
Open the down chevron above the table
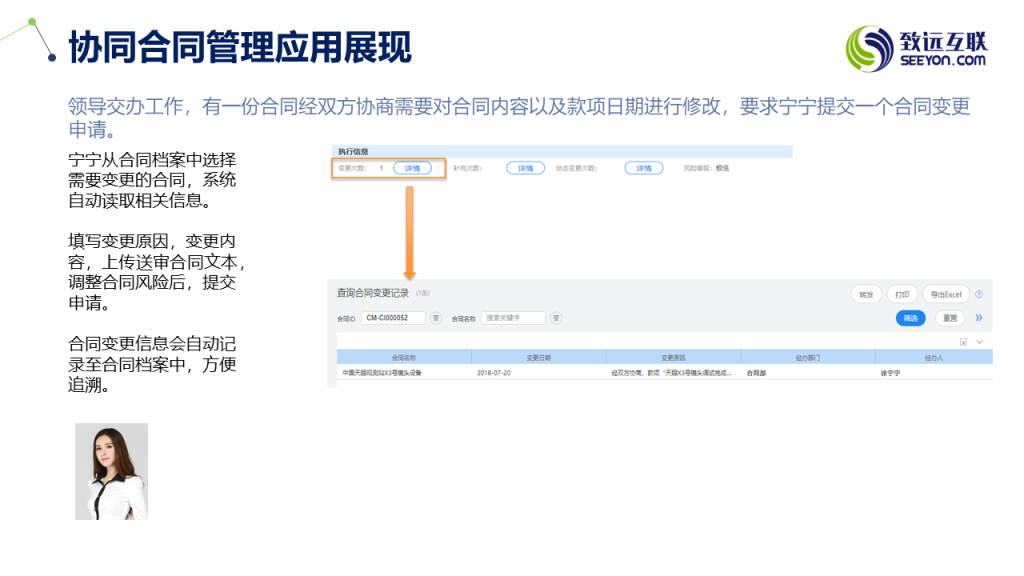979,341
